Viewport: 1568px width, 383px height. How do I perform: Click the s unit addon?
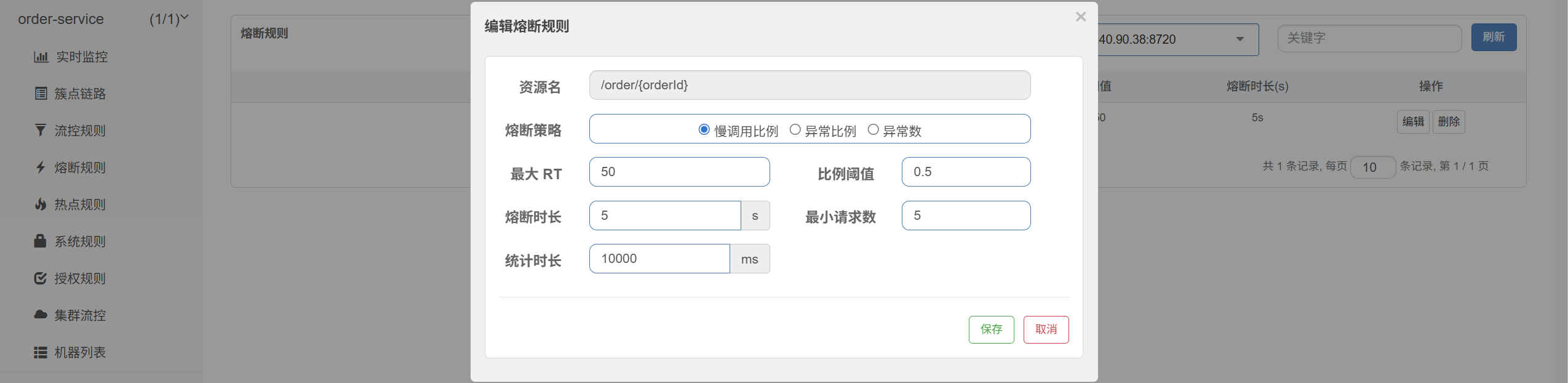pos(755,216)
